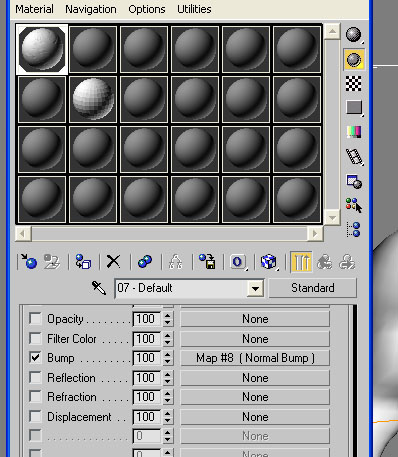Click the Reflection amount spinner arrows

(167, 378)
